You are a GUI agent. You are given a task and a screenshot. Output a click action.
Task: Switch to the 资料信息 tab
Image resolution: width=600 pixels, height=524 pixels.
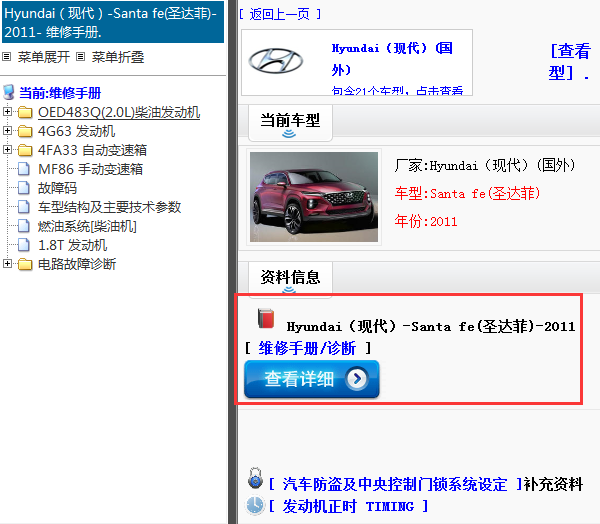click(x=290, y=278)
